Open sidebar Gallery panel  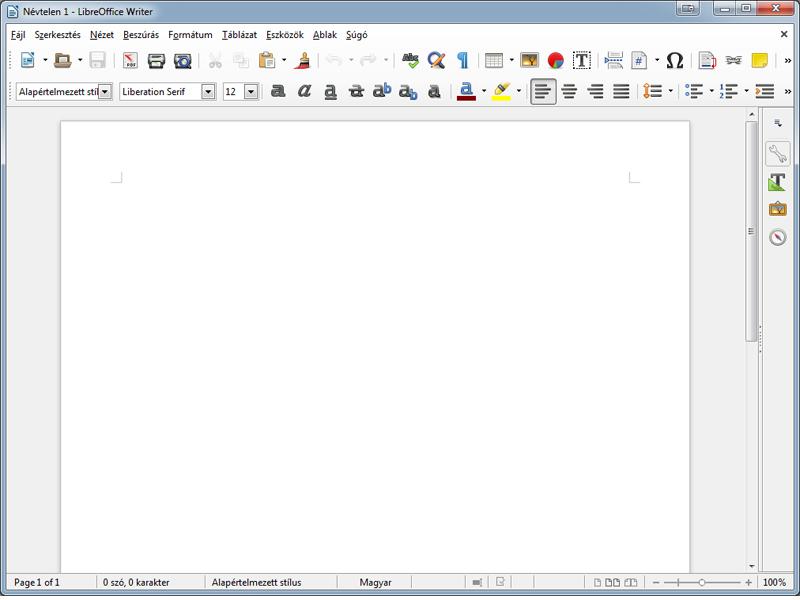pyautogui.click(x=778, y=209)
